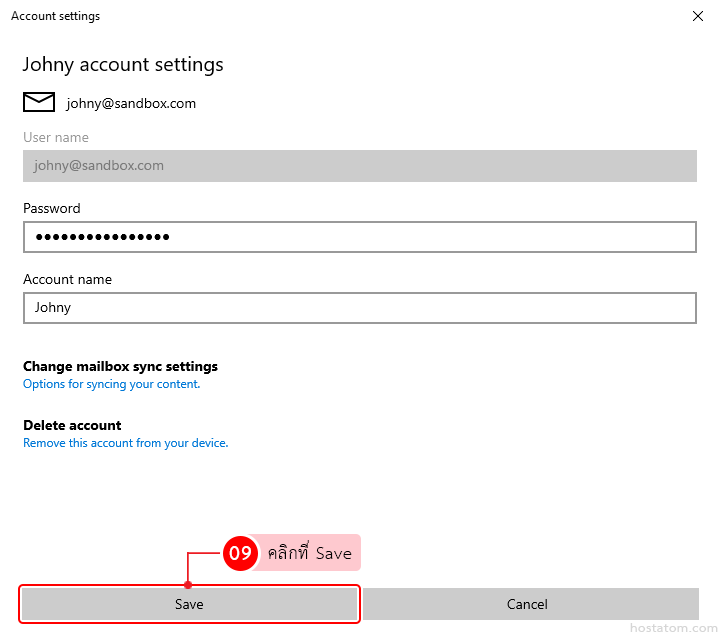The width and height of the screenshot is (720, 635).
Task: Click the Change mailbox sync settings heading
Action: [120, 366]
